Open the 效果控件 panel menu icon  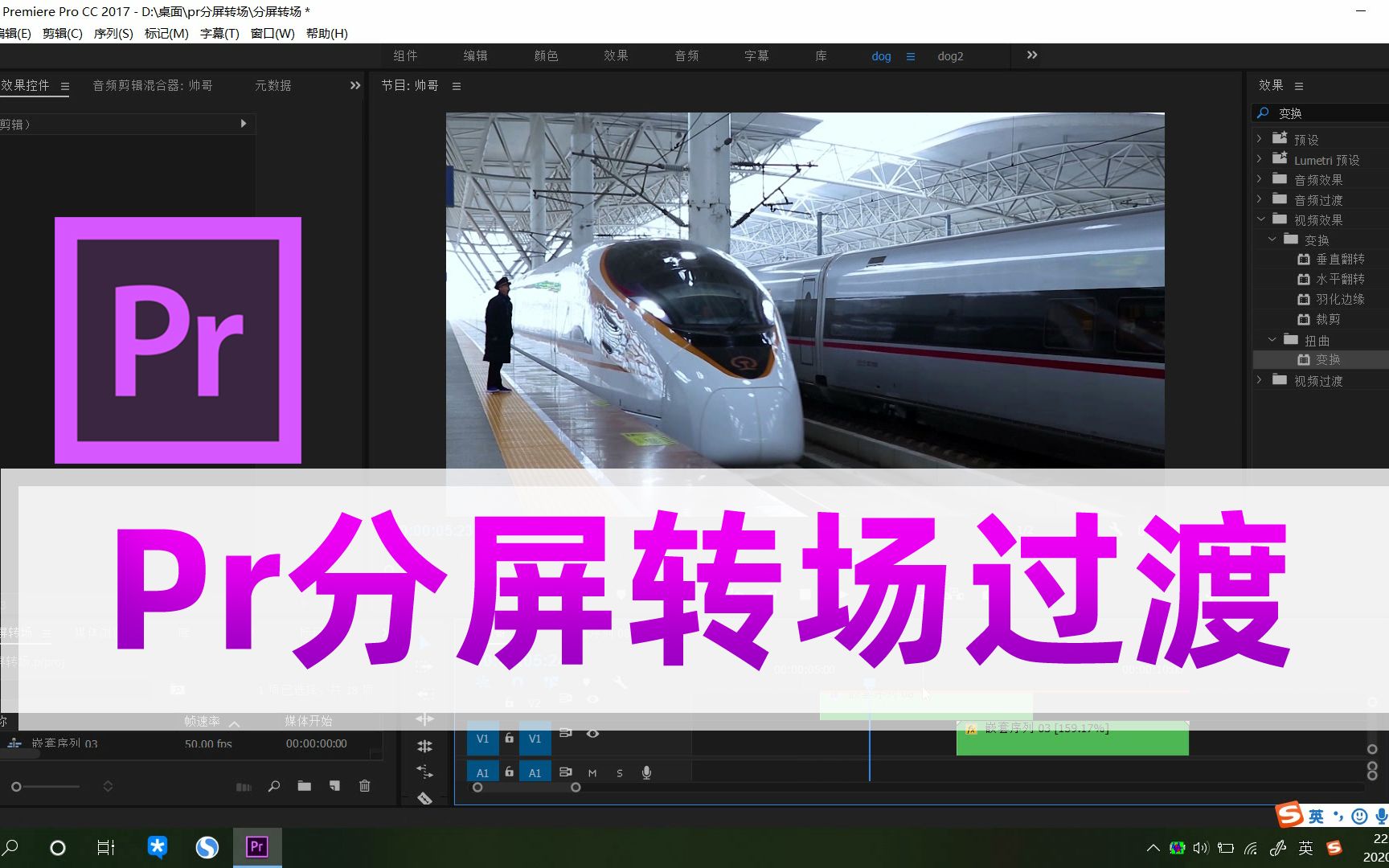(65, 86)
